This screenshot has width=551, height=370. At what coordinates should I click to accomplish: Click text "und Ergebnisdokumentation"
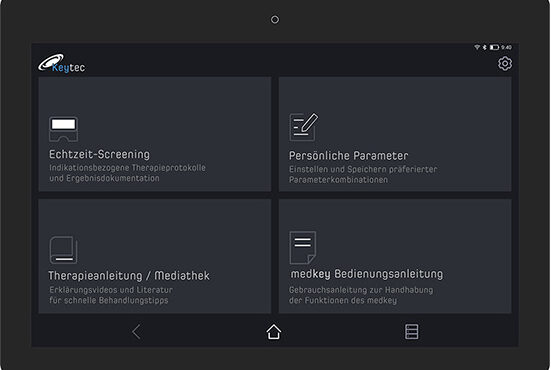(x=104, y=178)
